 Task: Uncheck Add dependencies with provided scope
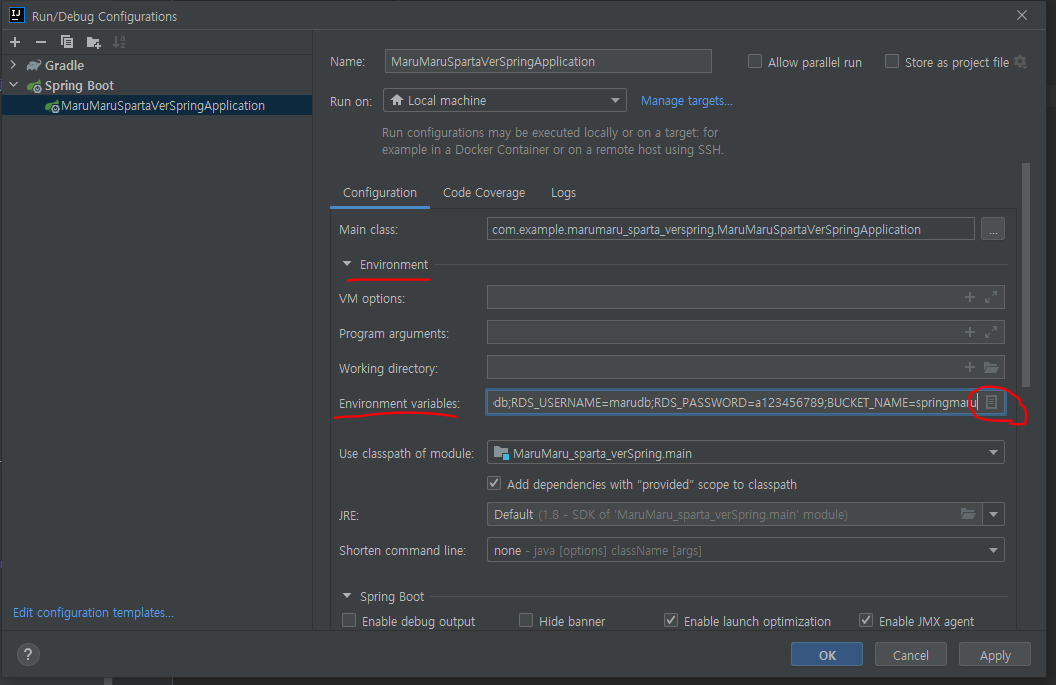494,484
